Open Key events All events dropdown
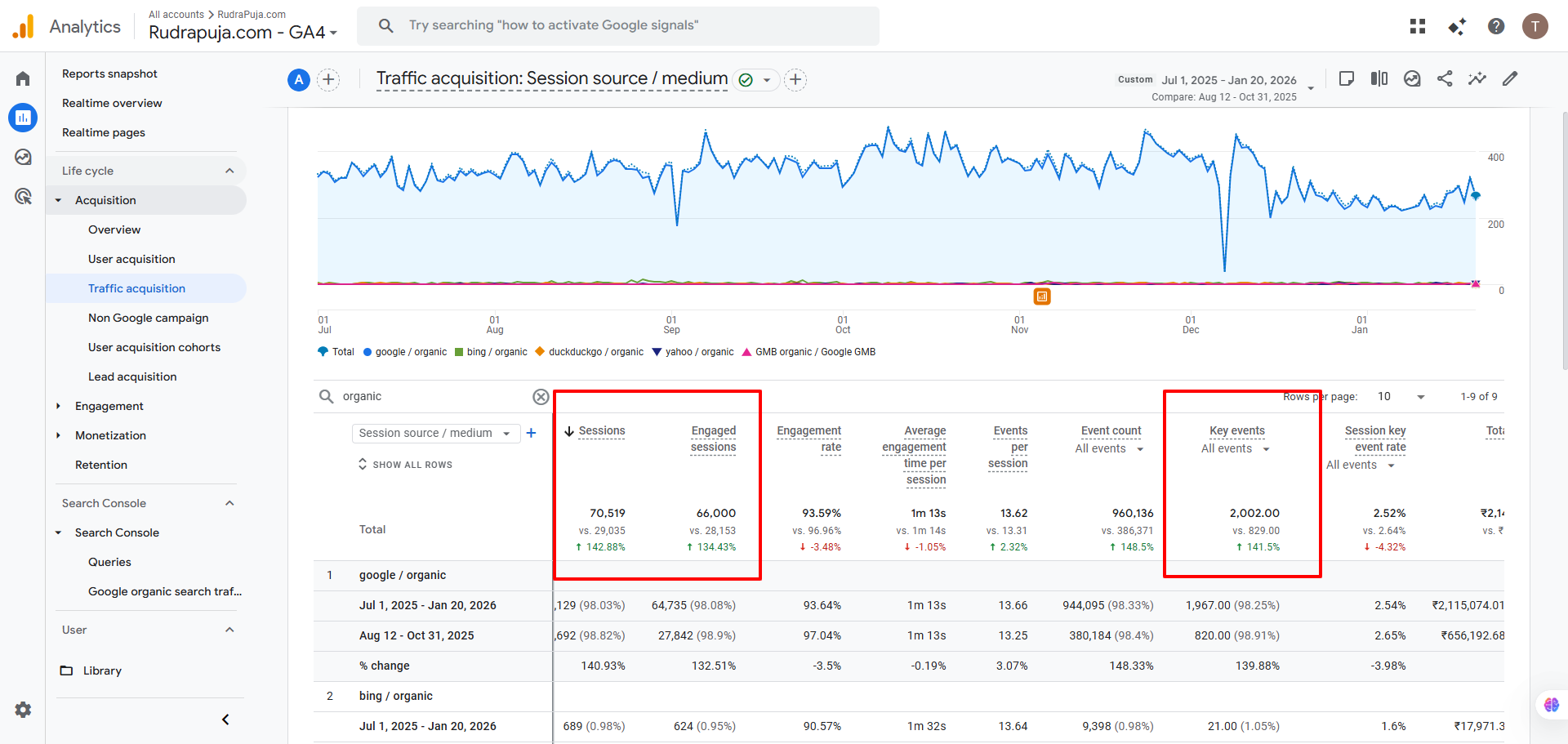Image resolution: width=1568 pixels, height=744 pixels. [1236, 448]
